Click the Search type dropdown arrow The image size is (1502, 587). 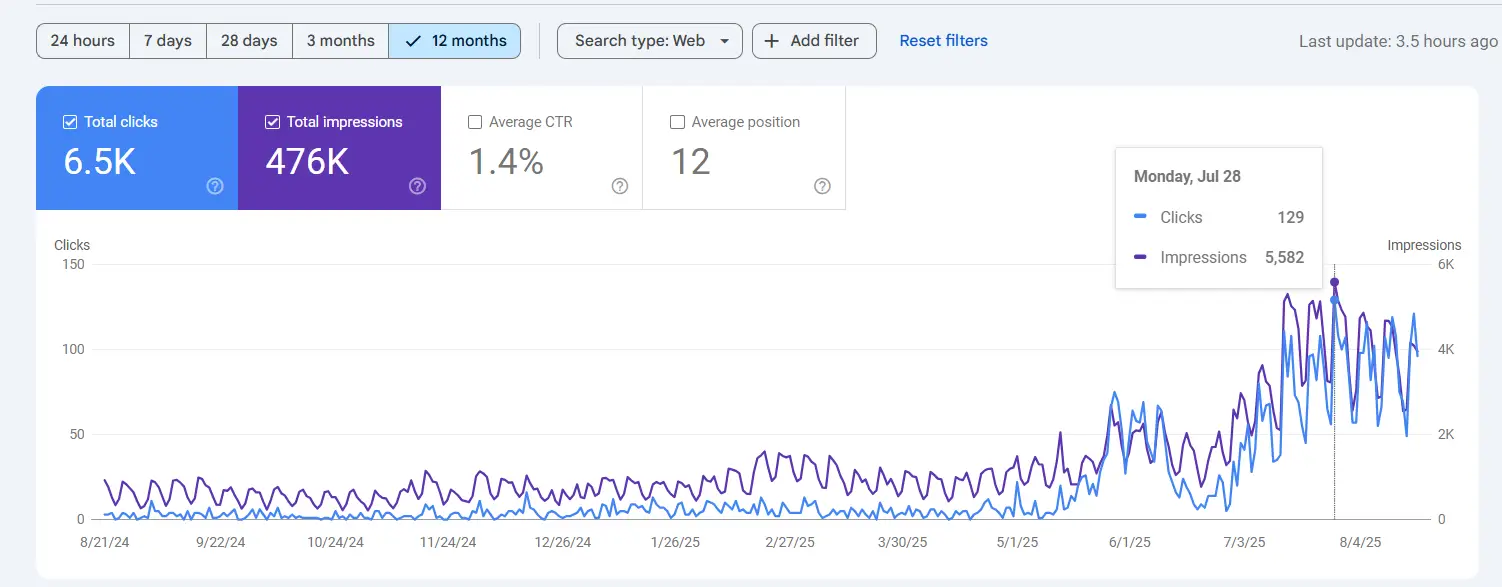pos(724,42)
